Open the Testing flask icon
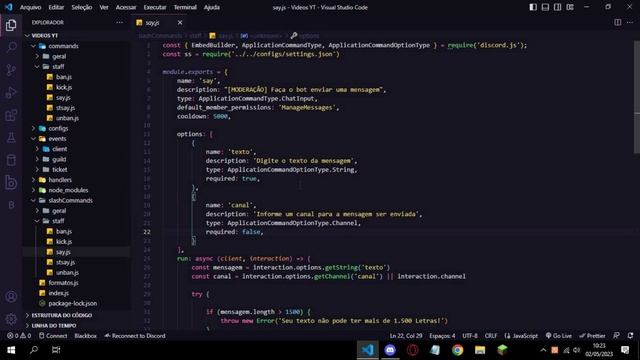640x360 pixels. pos(11,138)
